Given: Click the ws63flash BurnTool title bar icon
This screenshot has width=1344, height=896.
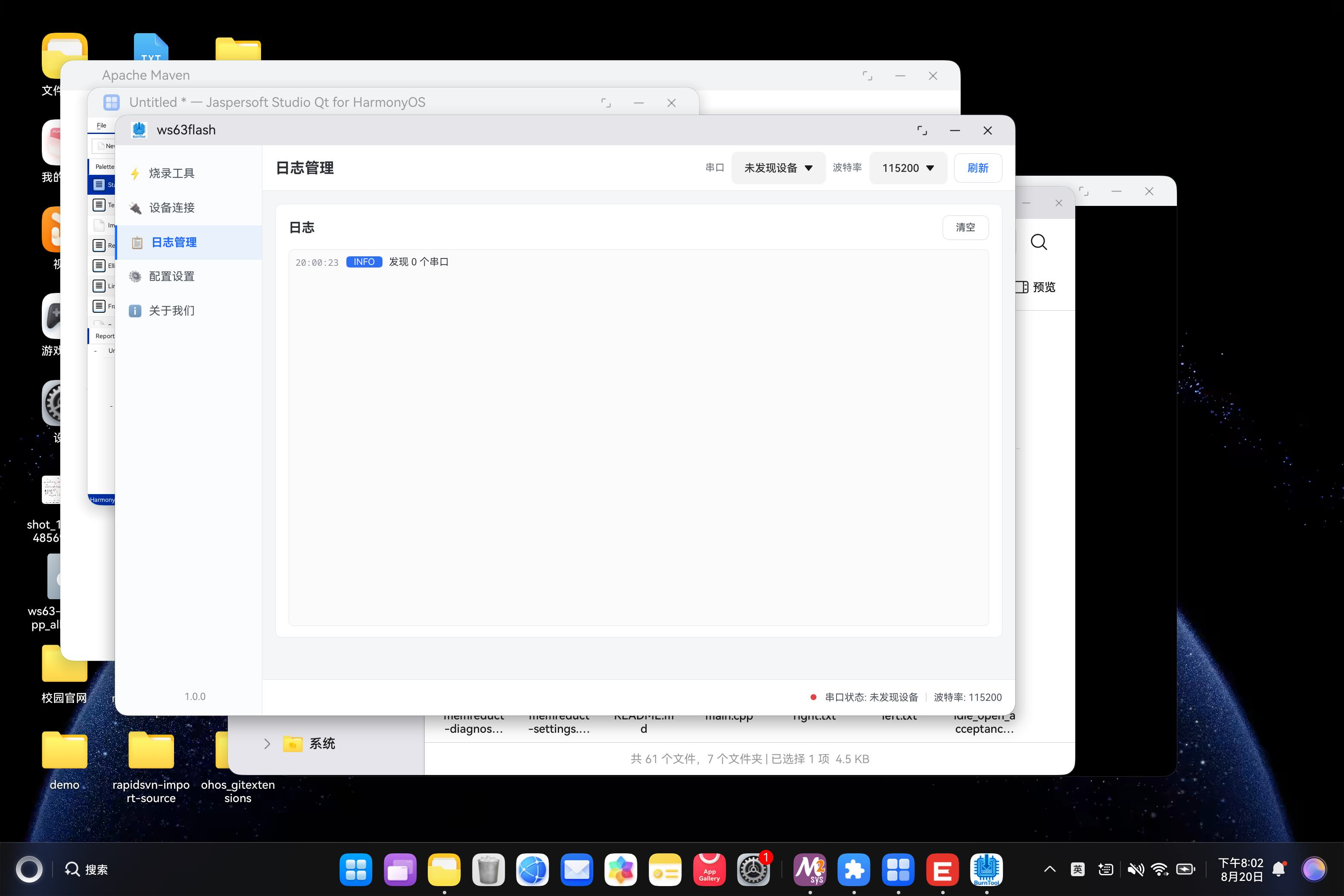Looking at the screenshot, I should (139, 130).
